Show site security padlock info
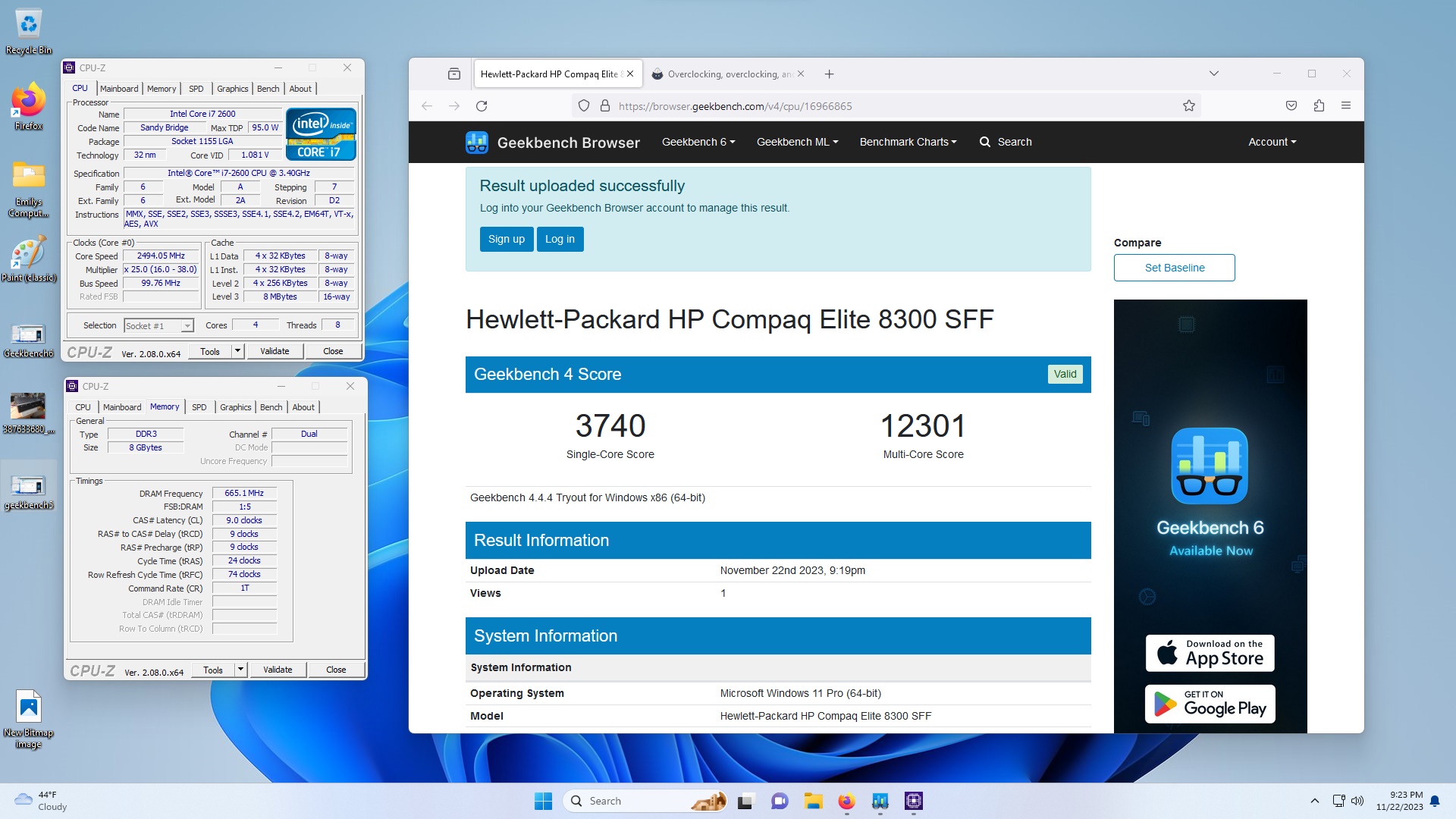This screenshot has width=1456, height=819. pos(605,106)
